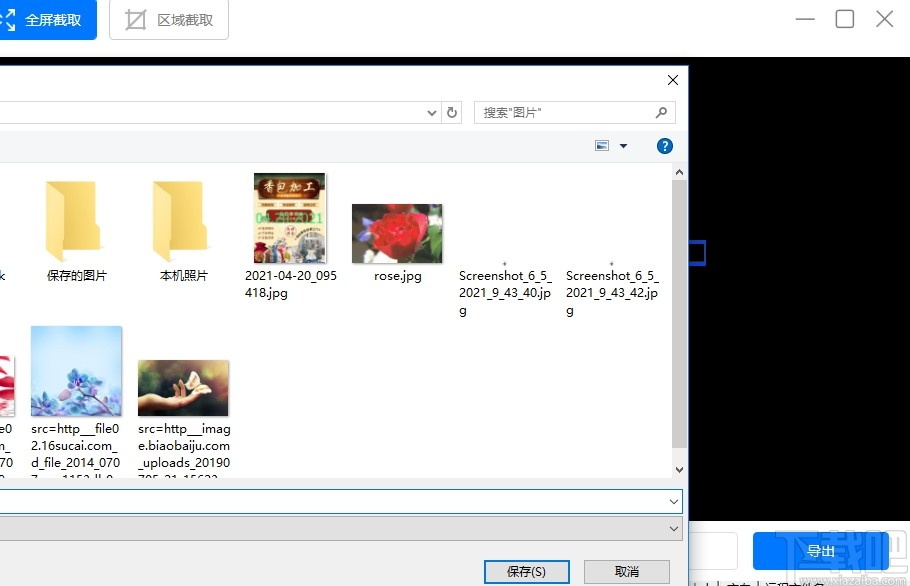Screen dimensions: 910x586
Task: Click the file list scroll up arrow
Action: [x=679, y=172]
